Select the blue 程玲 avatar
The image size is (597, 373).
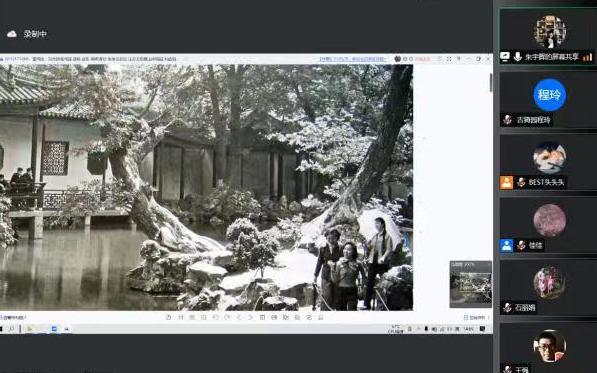pyautogui.click(x=549, y=95)
